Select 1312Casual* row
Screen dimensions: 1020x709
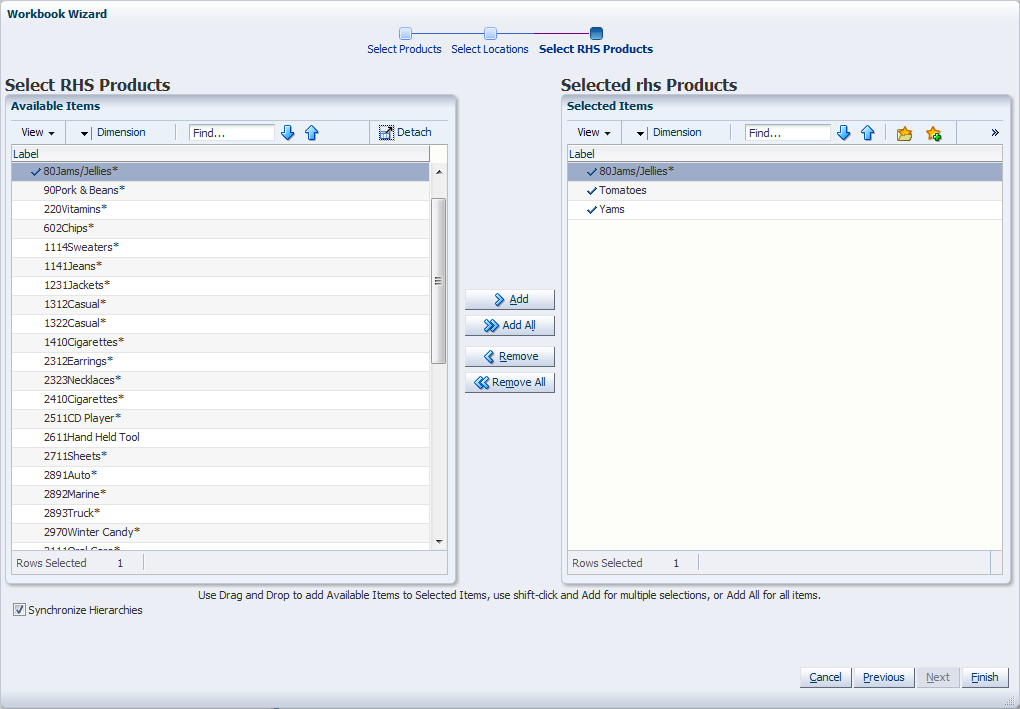(x=221, y=304)
